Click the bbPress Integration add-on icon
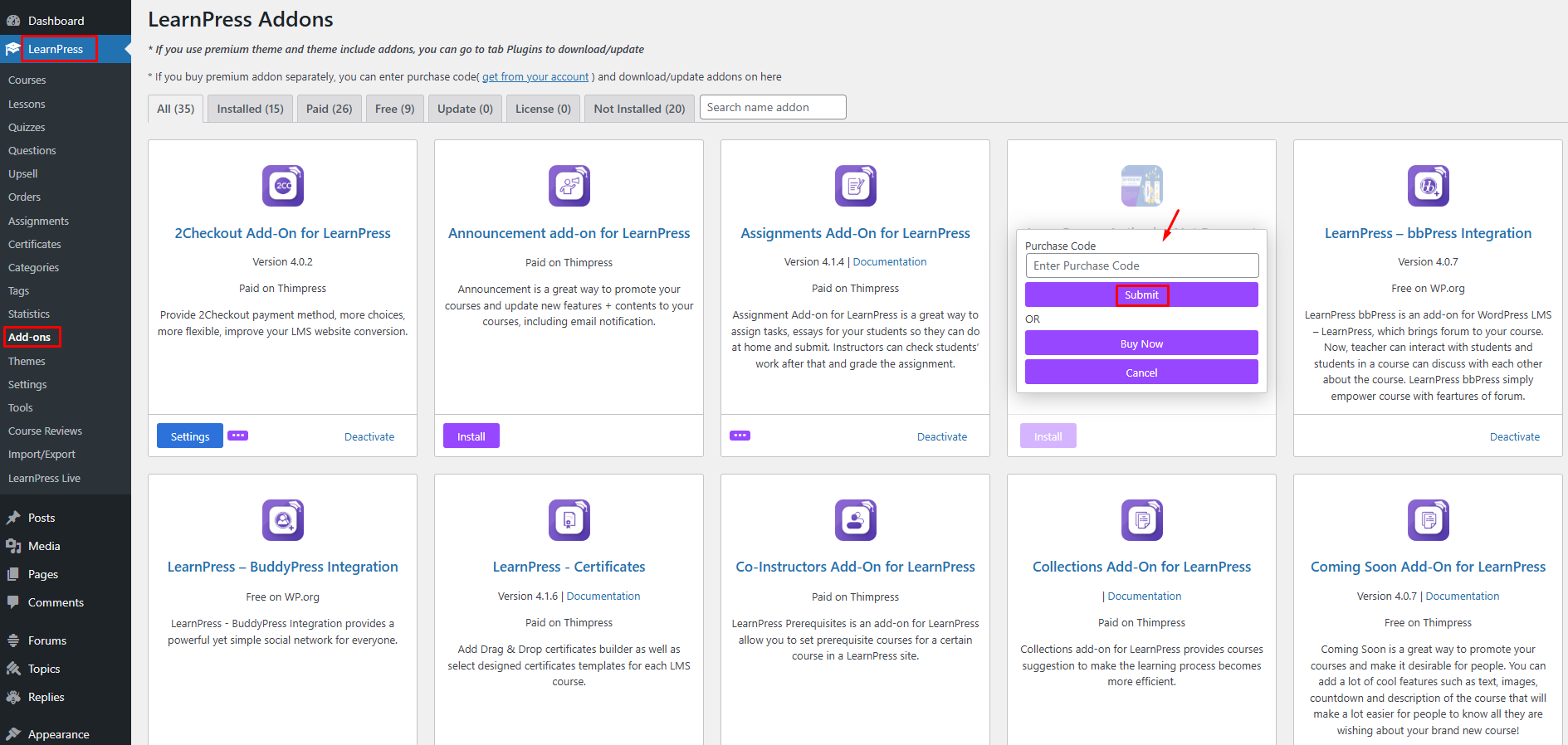The height and width of the screenshot is (745, 1568). click(1429, 186)
